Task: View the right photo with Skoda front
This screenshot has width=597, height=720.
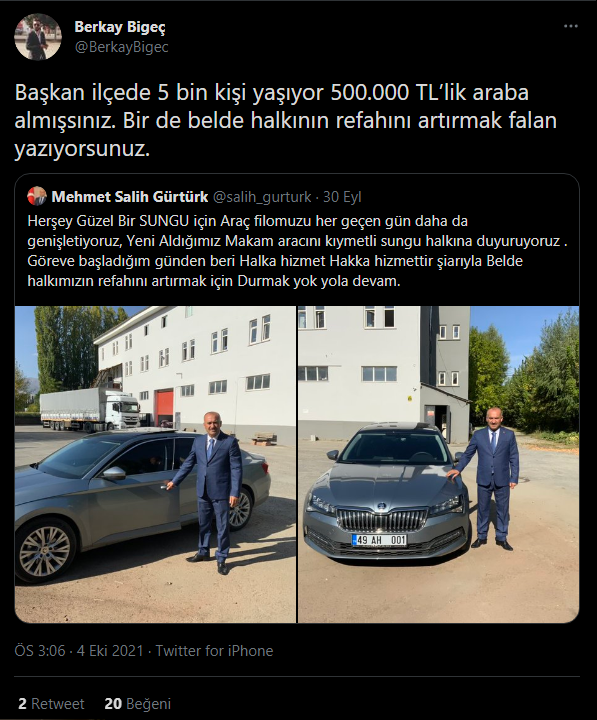Action: point(439,464)
